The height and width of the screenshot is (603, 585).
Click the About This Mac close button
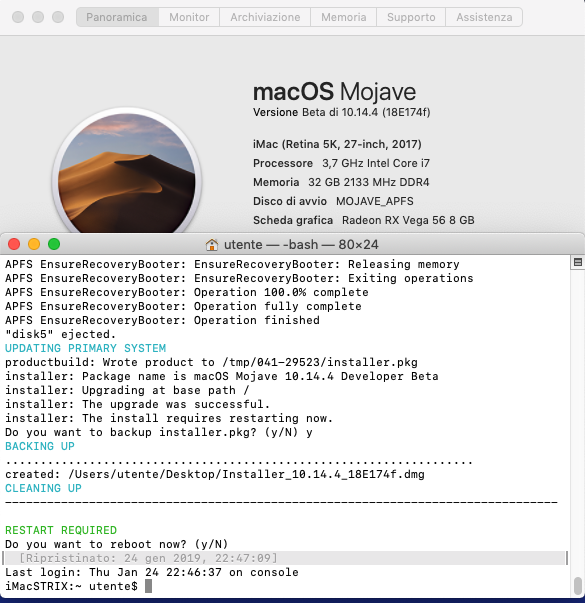pos(18,17)
